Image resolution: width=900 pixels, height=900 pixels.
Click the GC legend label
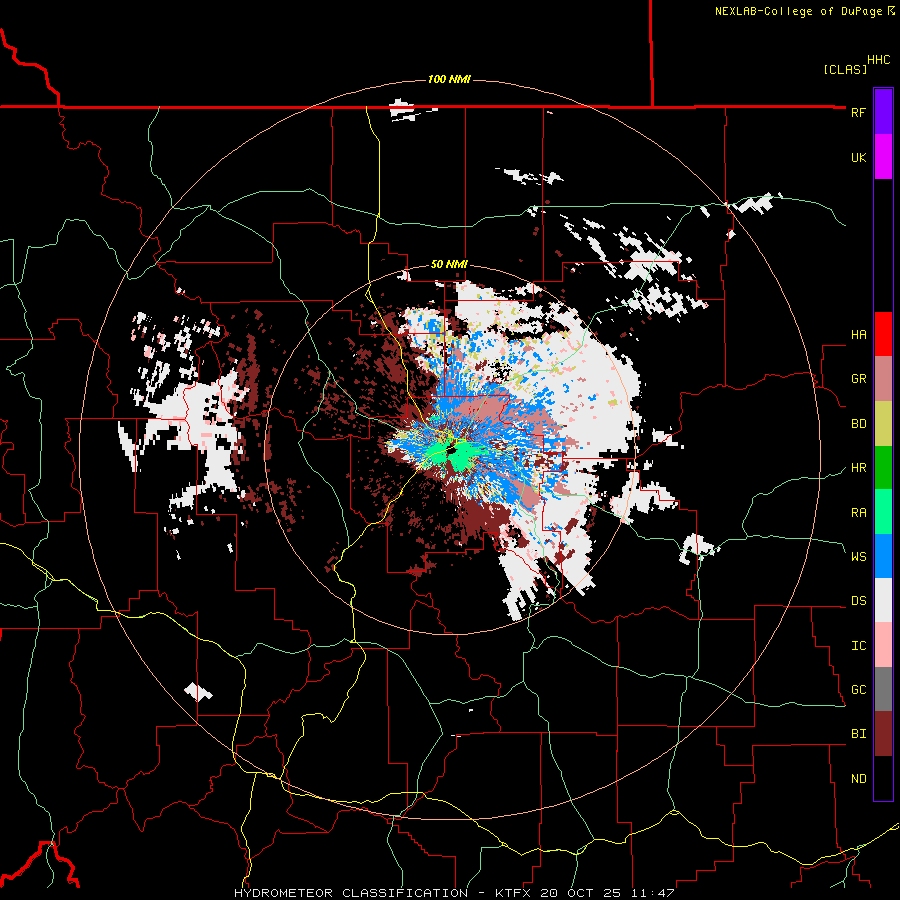858,689
